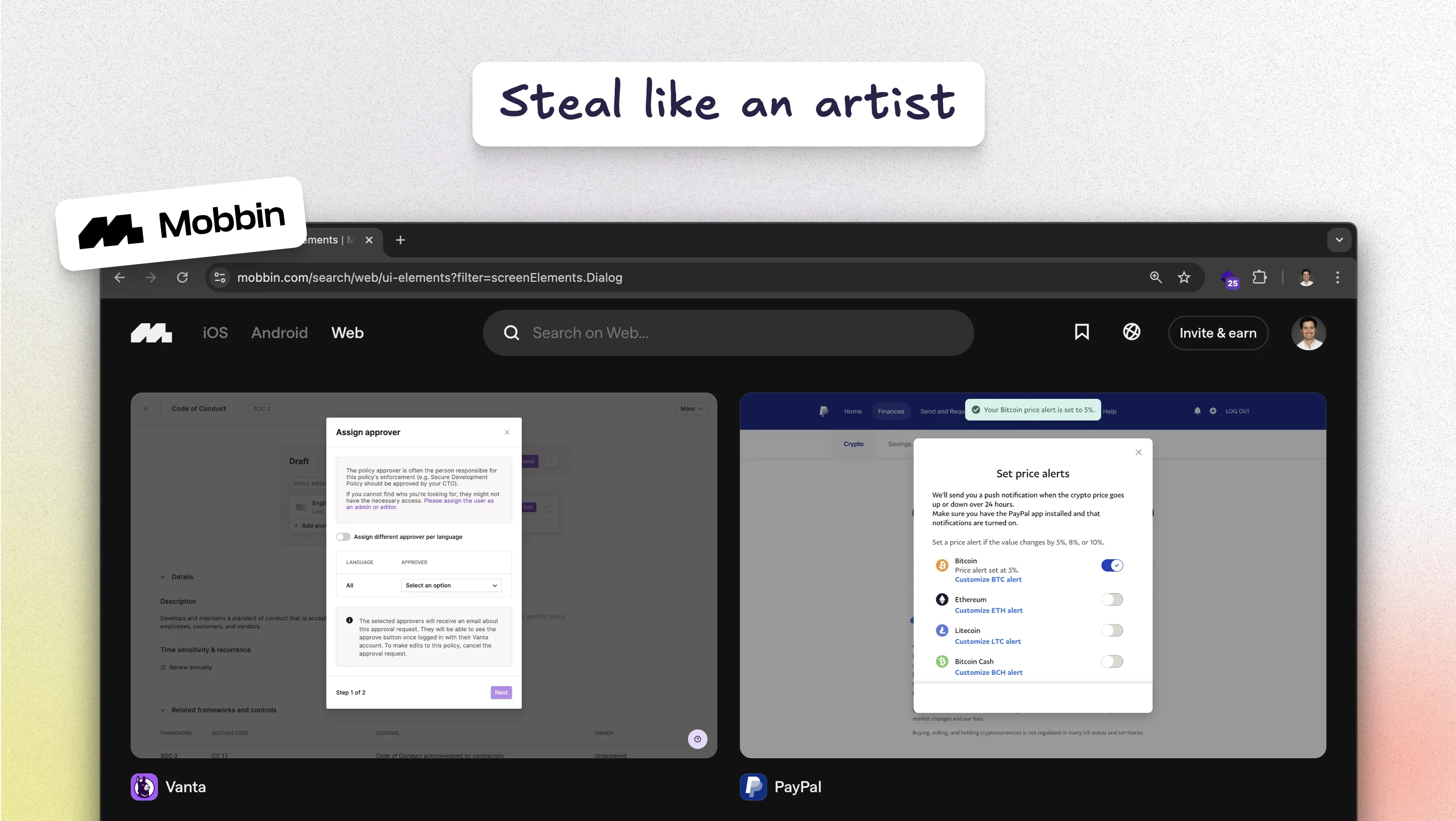Switch to the iOS tab

216,333
